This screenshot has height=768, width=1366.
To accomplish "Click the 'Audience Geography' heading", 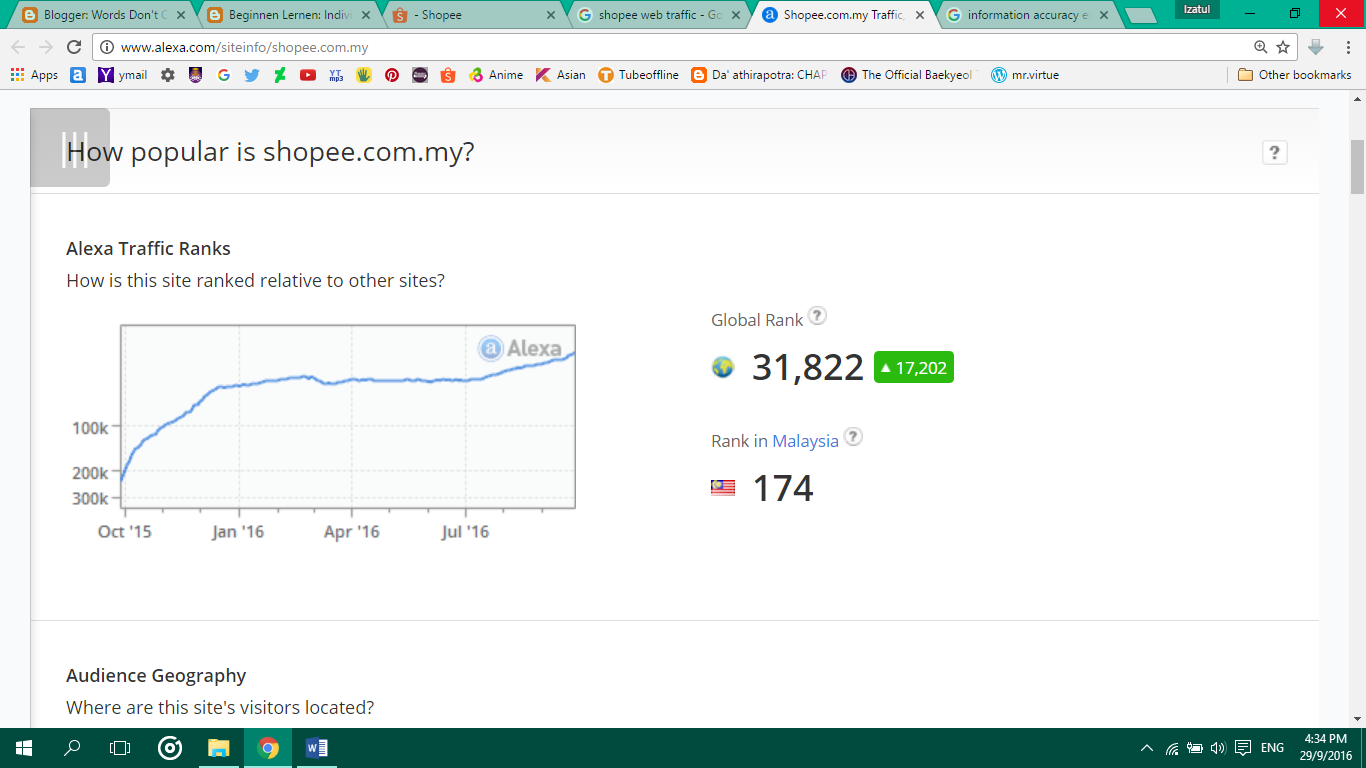I will point(156,676).
